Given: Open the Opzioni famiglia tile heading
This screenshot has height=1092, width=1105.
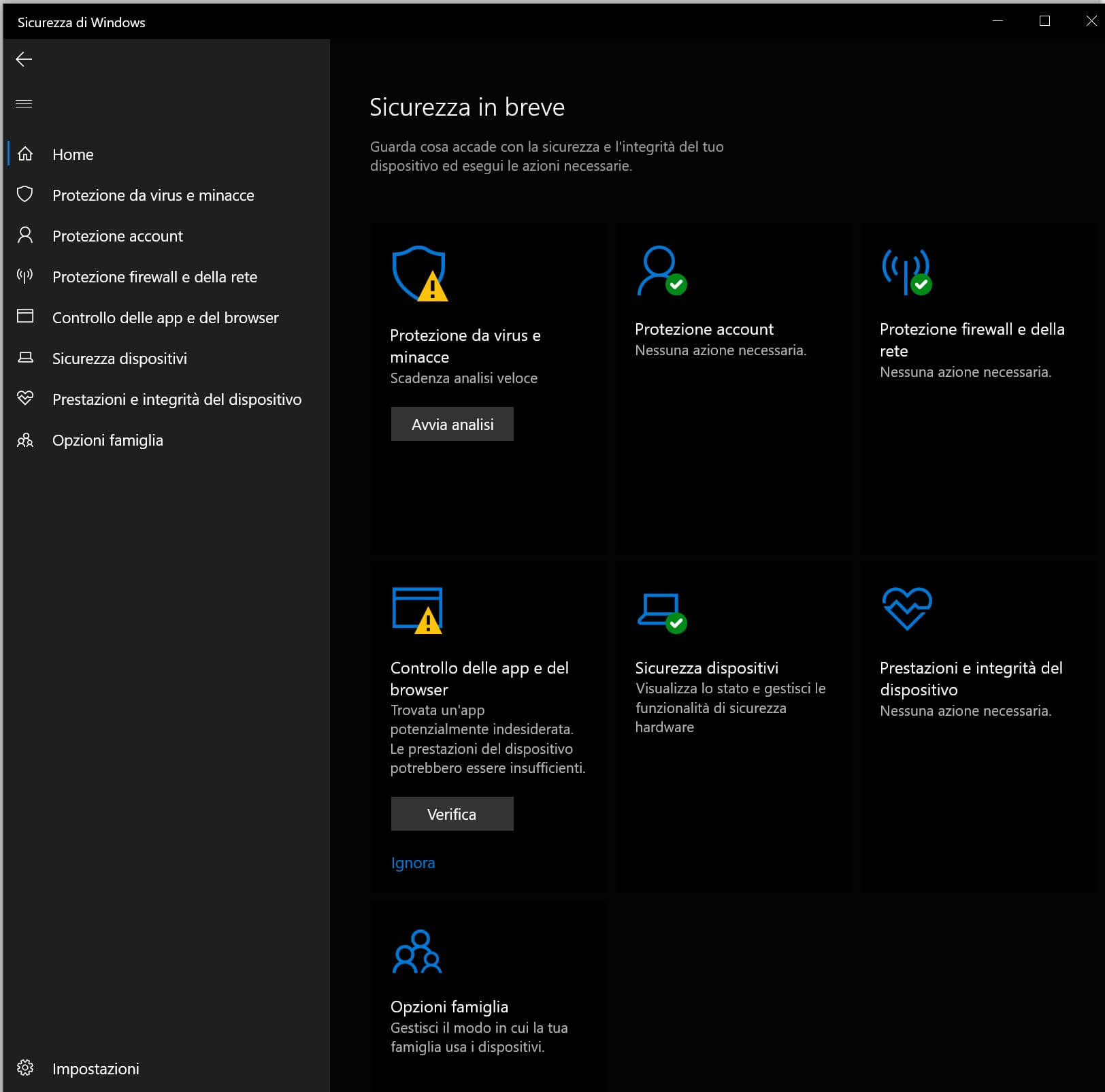Looking at the screenshot, I should (x=449, y=1006).
